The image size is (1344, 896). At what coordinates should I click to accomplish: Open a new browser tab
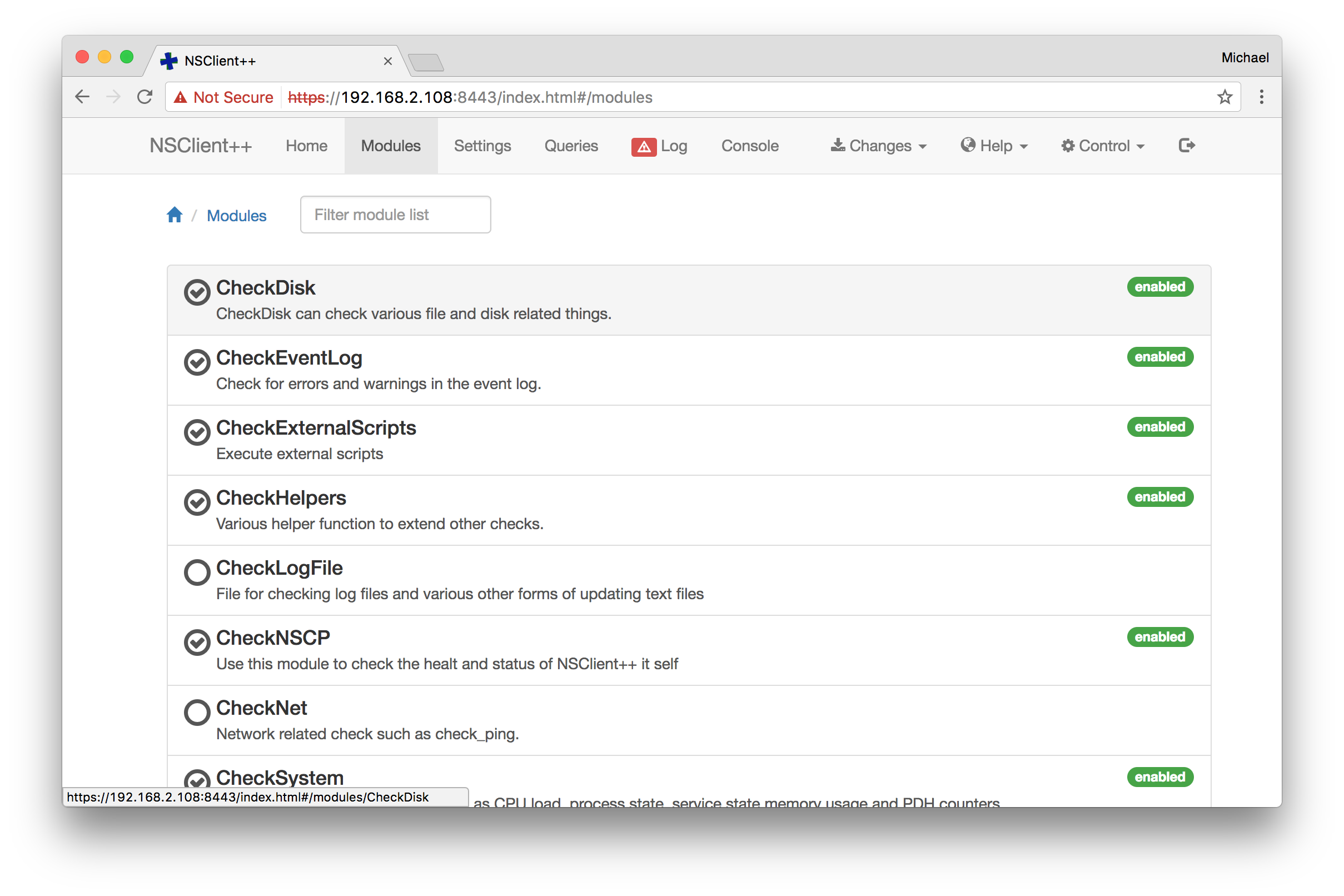coord(426,62)
